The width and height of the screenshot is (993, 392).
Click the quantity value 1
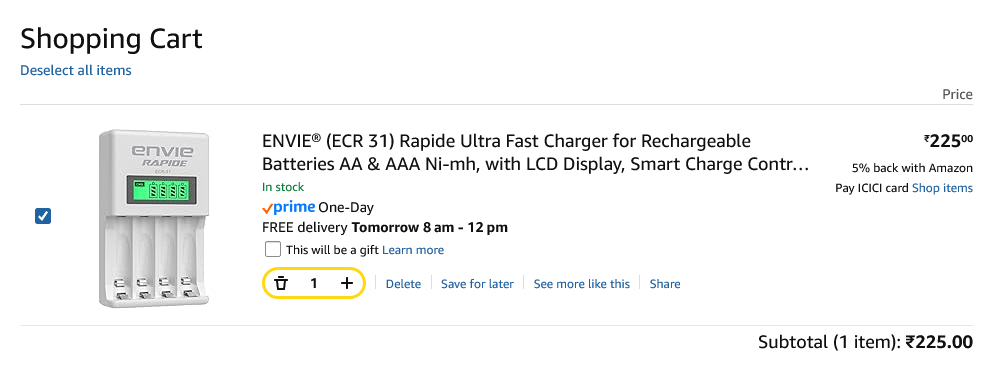pyautogui.click(x=313, y=284)
